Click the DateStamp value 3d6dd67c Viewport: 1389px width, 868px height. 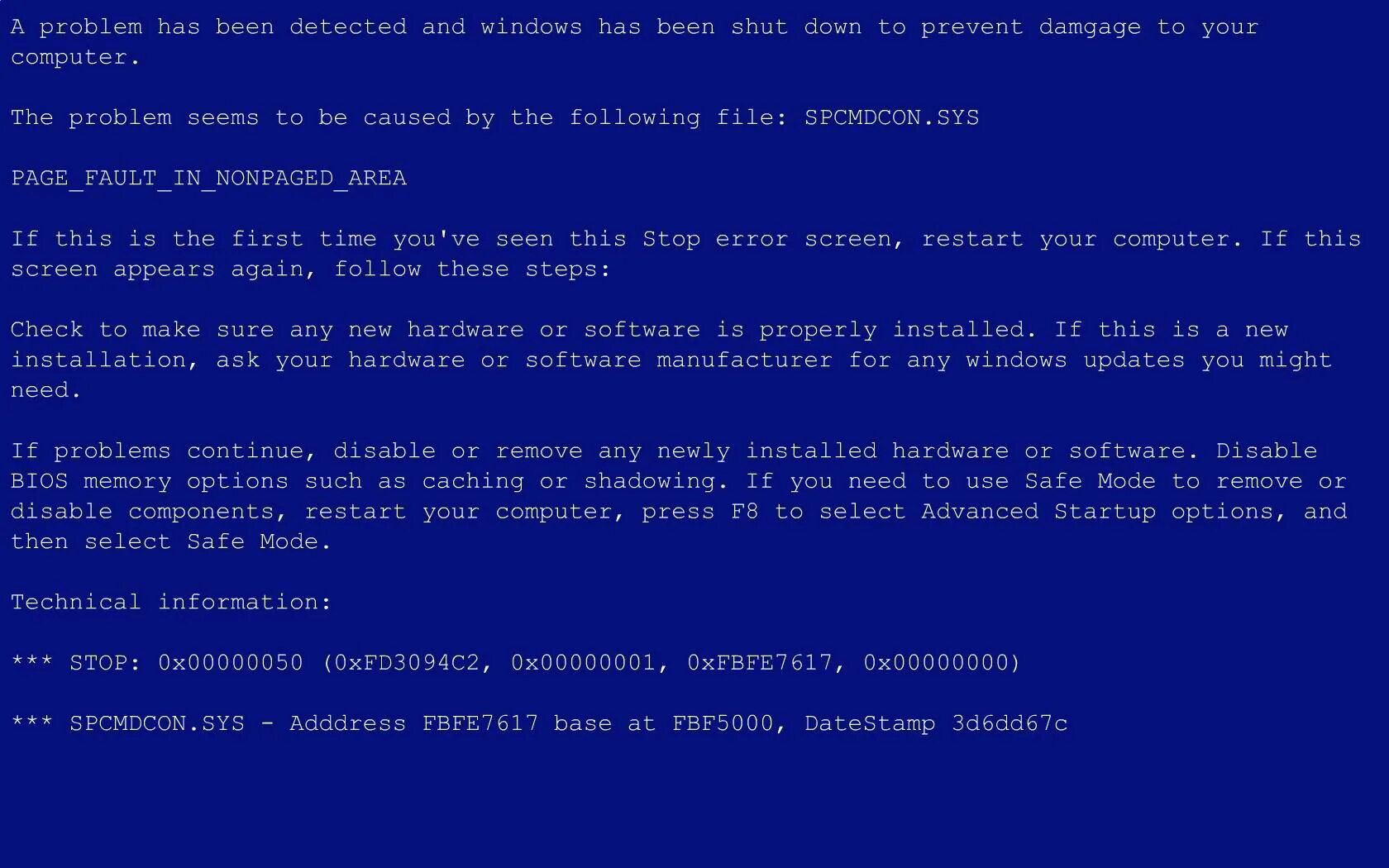tap(1010, 723)
